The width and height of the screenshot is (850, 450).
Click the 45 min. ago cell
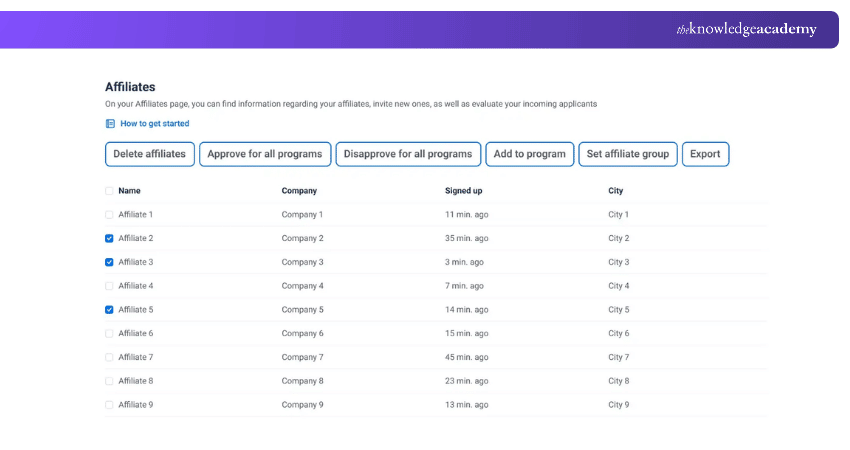click(x=467, y=357)
